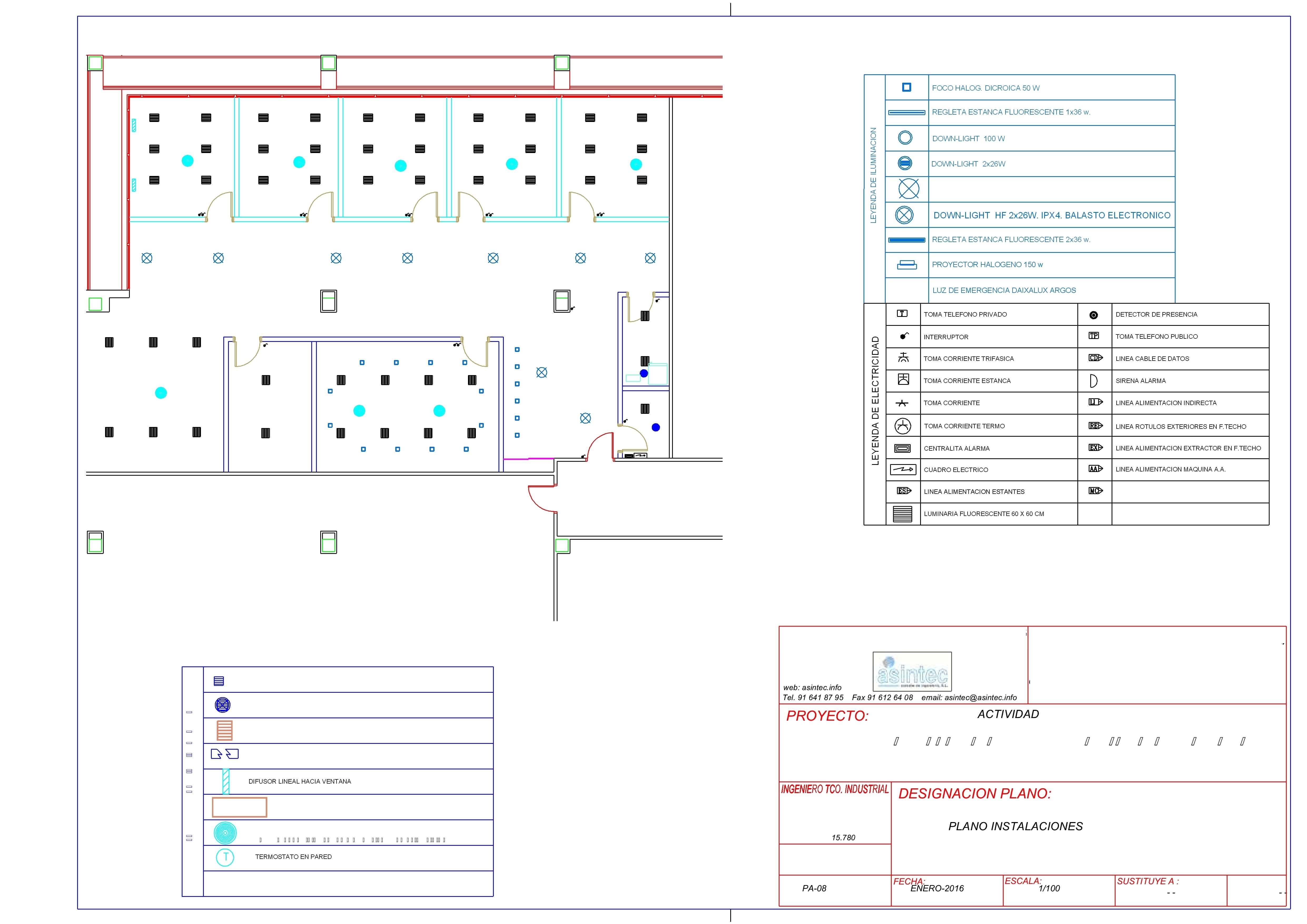Viewport: 1307px width, 924px height.
Task: Click the LEYENDA DE ILUMINACION vertical heading
Action: [x=874, y=175]
